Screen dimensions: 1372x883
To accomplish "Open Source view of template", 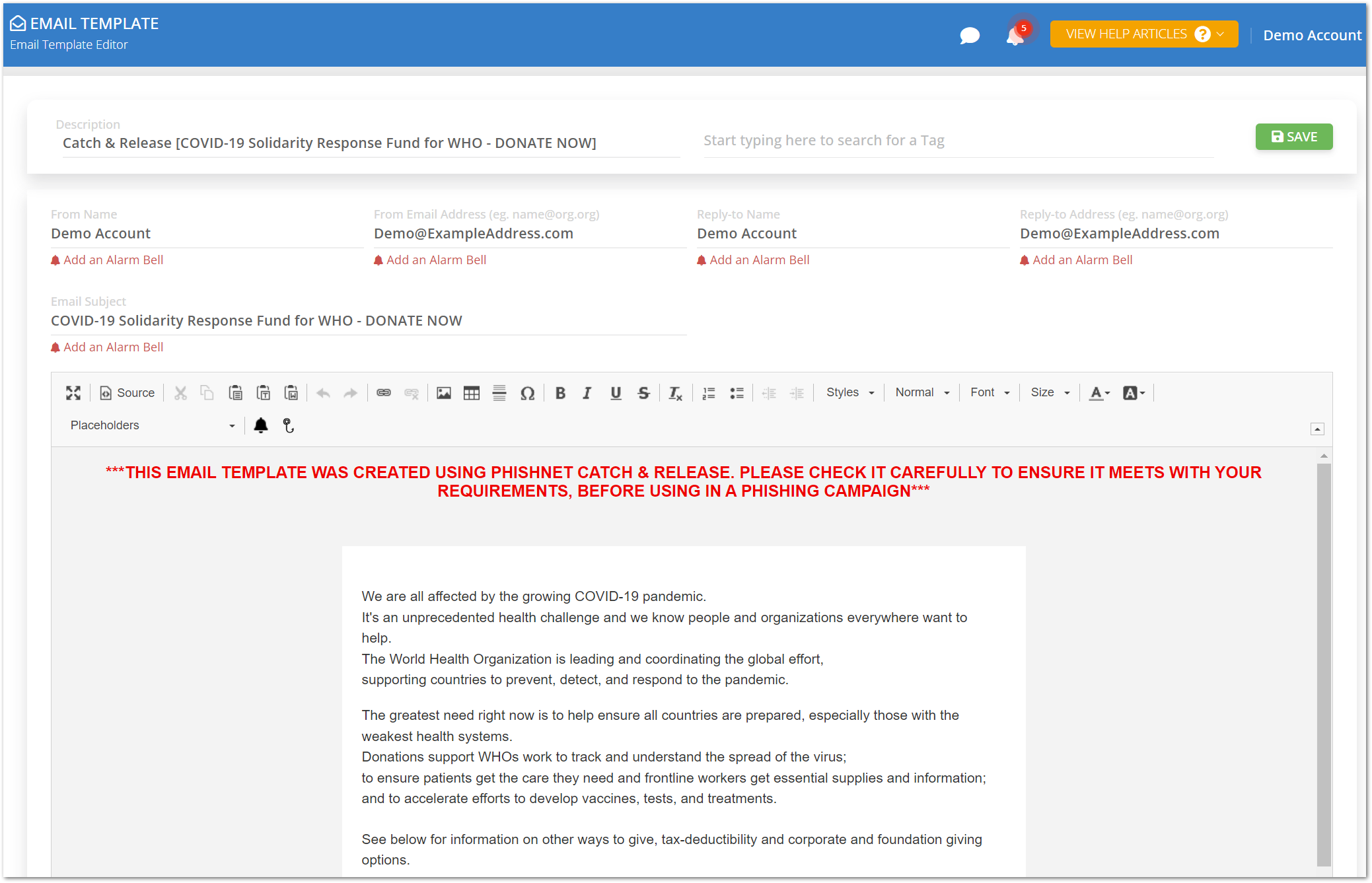I will pyautogui.click(x=127, y=393).
